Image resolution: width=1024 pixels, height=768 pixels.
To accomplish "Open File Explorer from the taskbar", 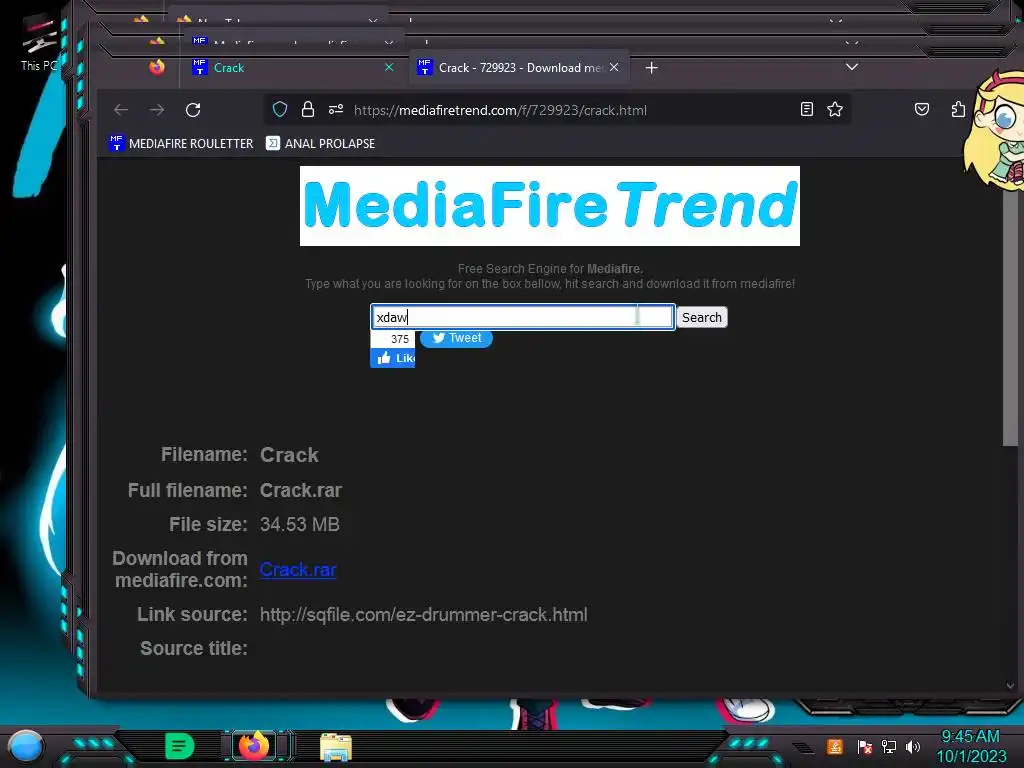I will [336, 747].
